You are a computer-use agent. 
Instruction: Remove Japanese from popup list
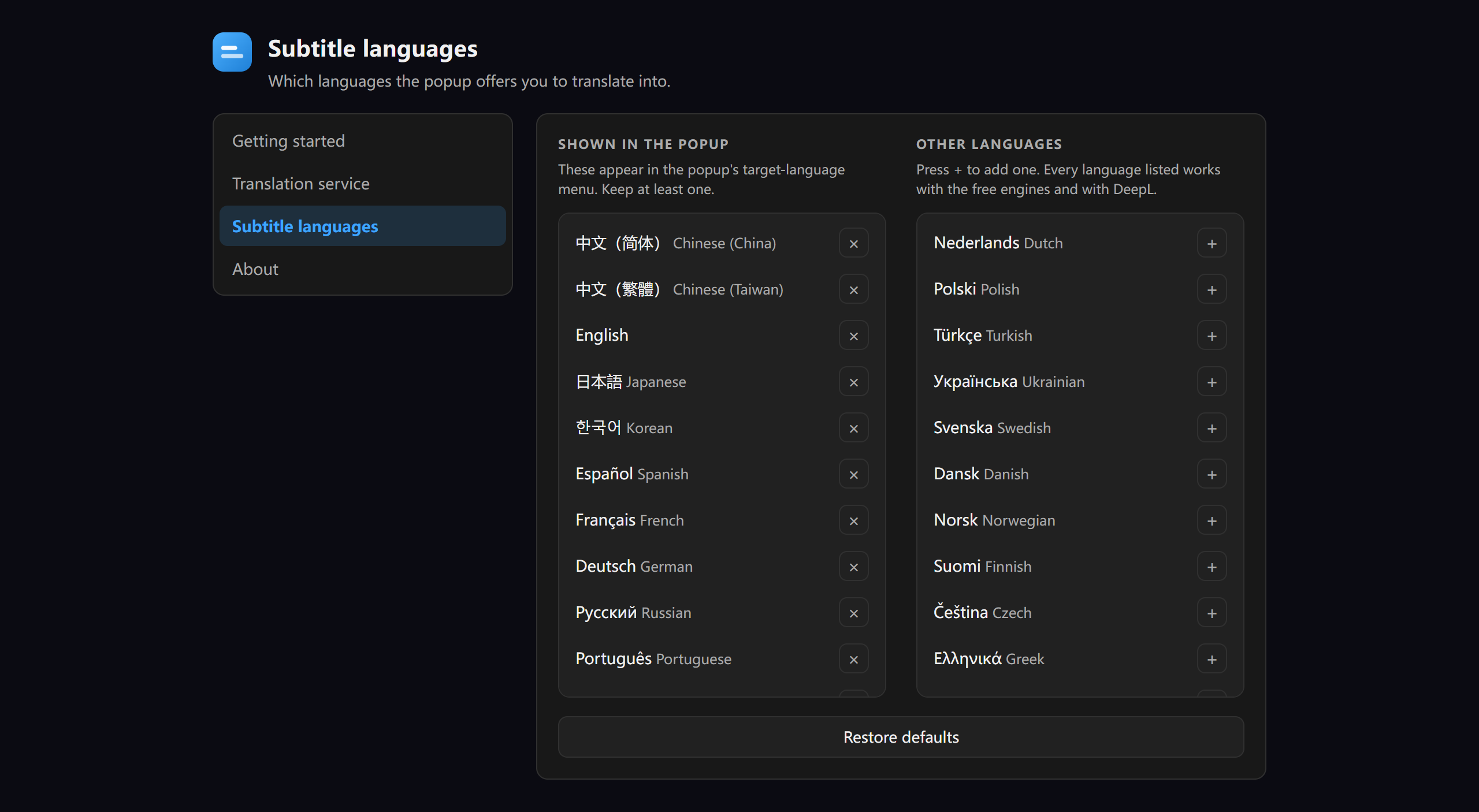pos(853,382)
